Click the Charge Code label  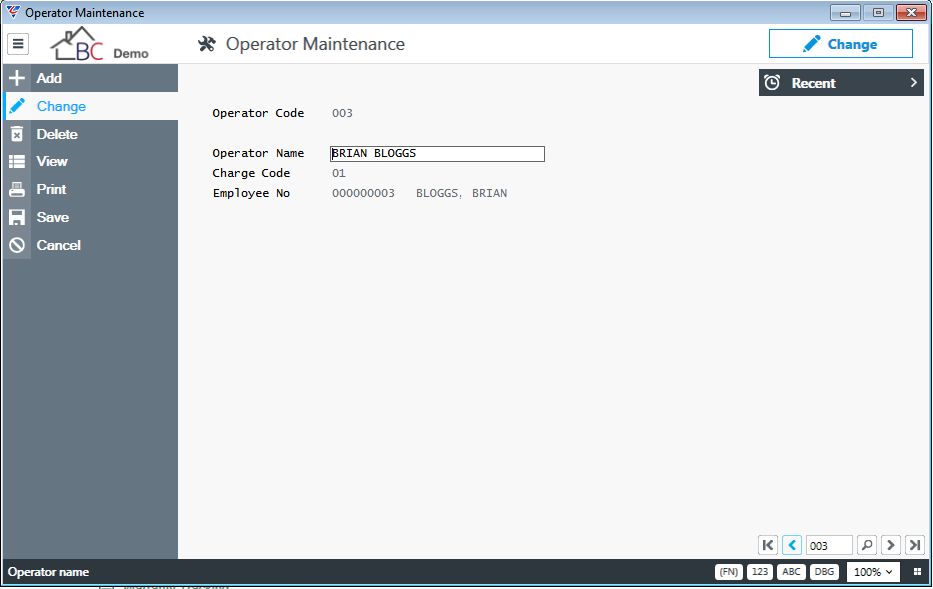(x=251, y=173)
